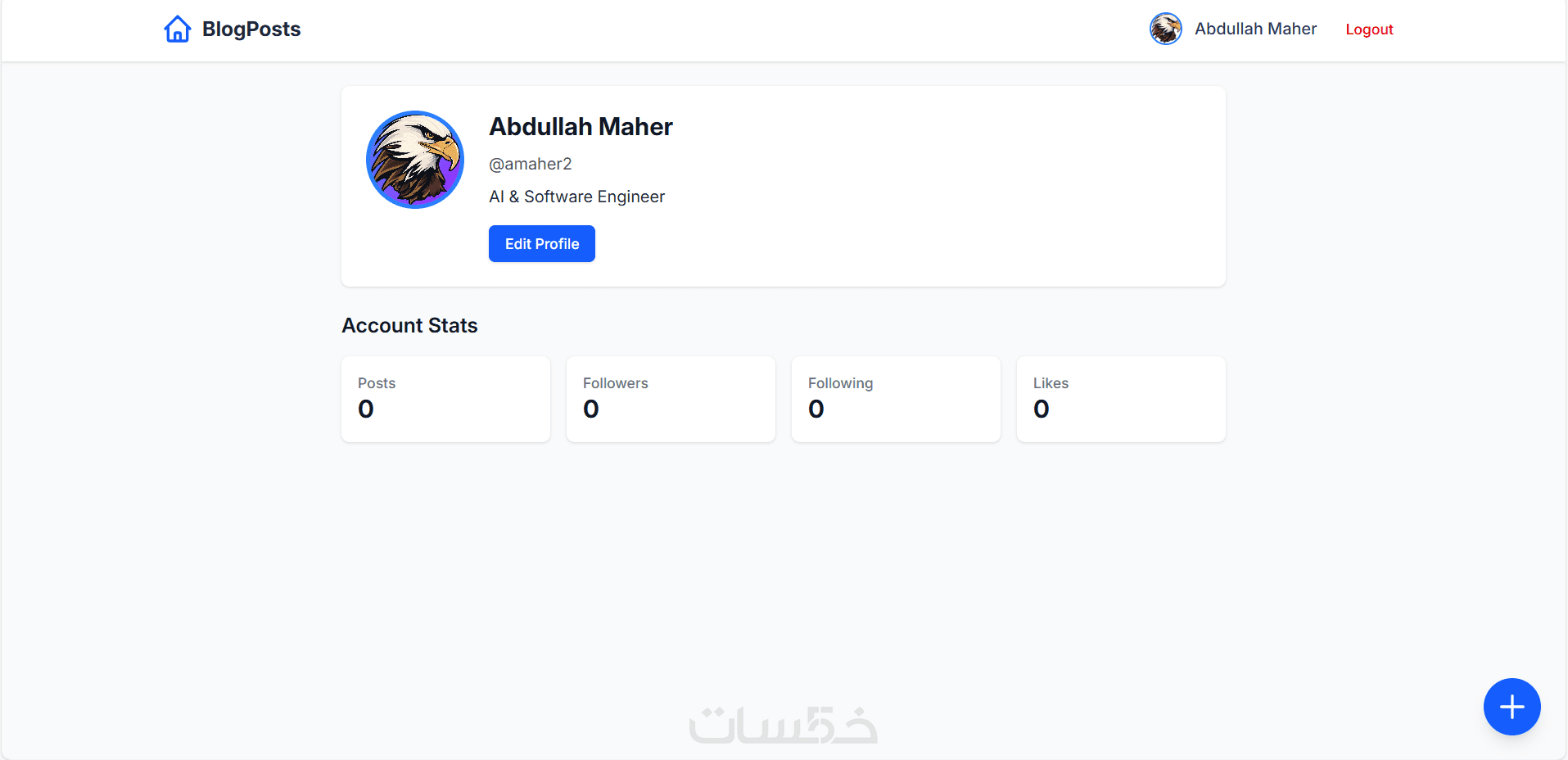Select the Followers stat card
The image size is (1568, 760).
coord(671,399)
